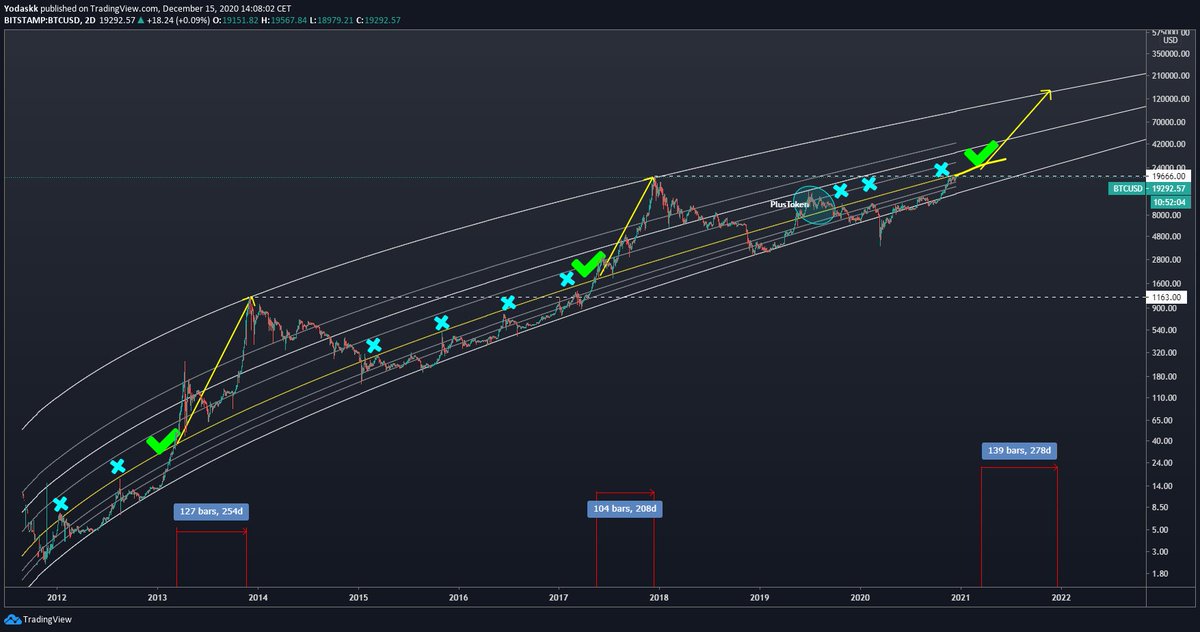Expand the 127 bars, 254d measurement label

211,510
